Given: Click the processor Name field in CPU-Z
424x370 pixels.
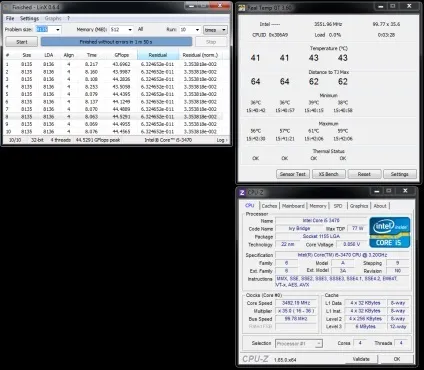Looking at the screenshot, I should click(321, 221).
